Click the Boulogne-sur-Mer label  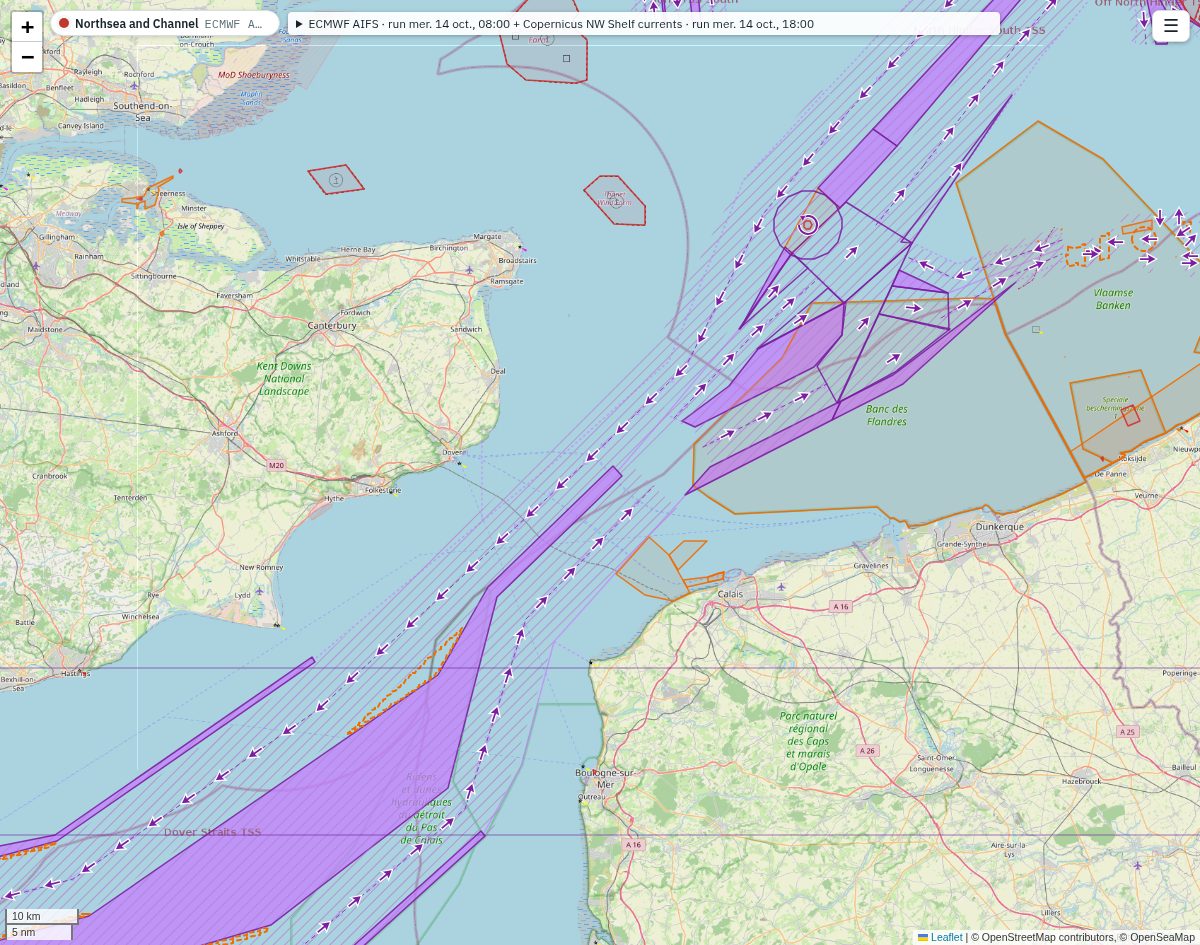click(604, 778)
